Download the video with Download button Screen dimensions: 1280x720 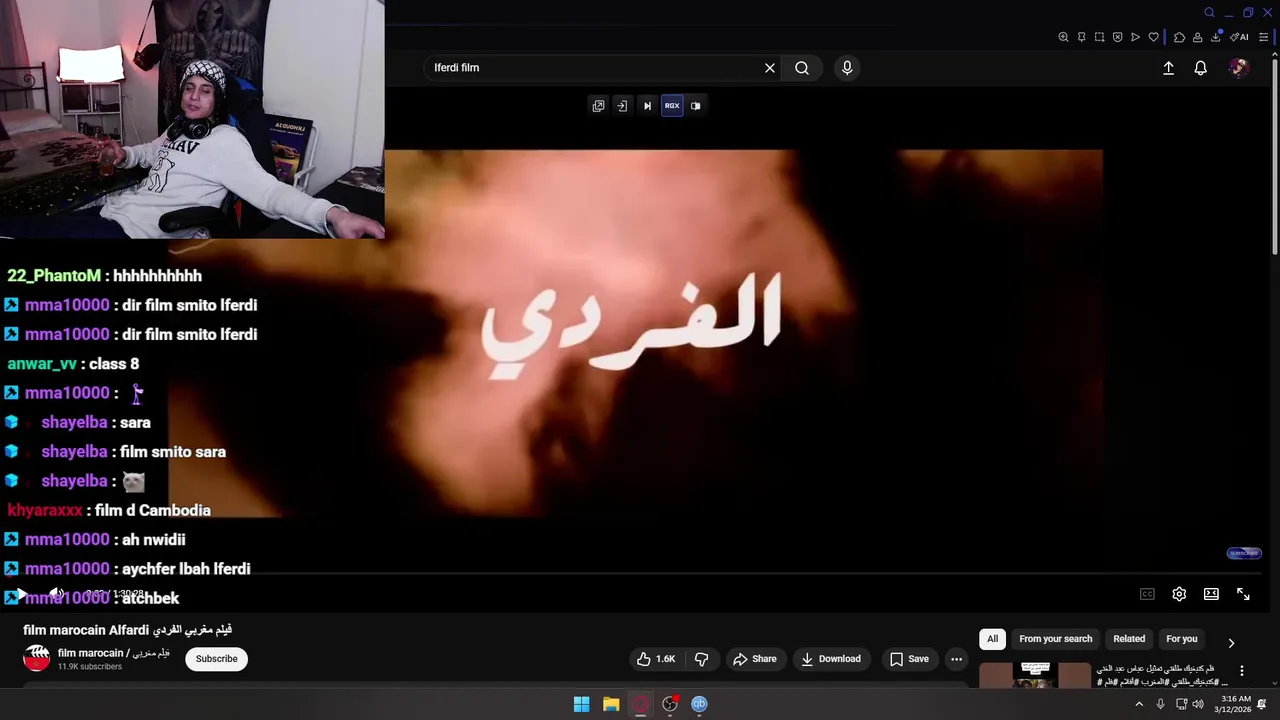coord(831,659)
